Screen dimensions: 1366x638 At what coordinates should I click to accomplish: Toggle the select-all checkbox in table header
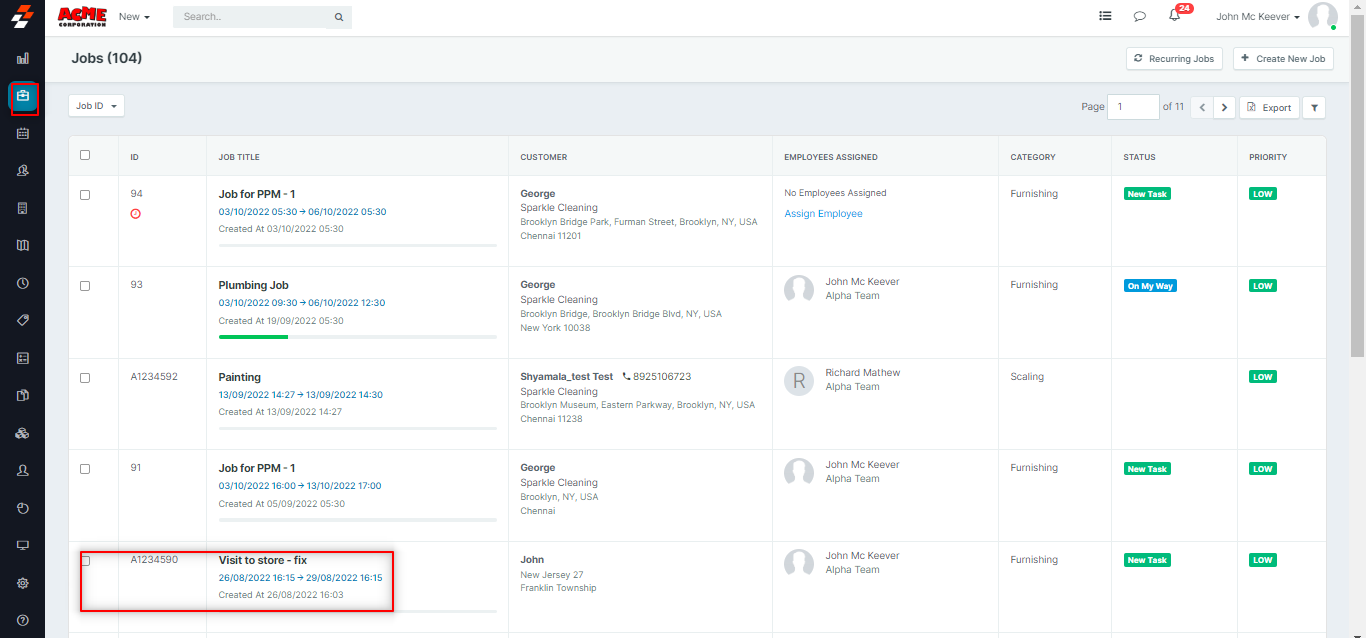coord(85,155)
